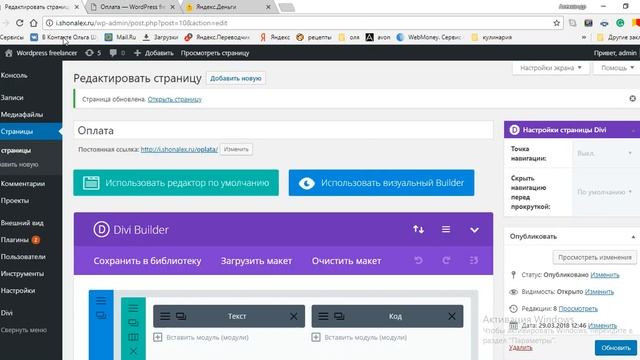
Task: Switch to the Оплата — WordPress browser tab
Action: coord(133,7)
